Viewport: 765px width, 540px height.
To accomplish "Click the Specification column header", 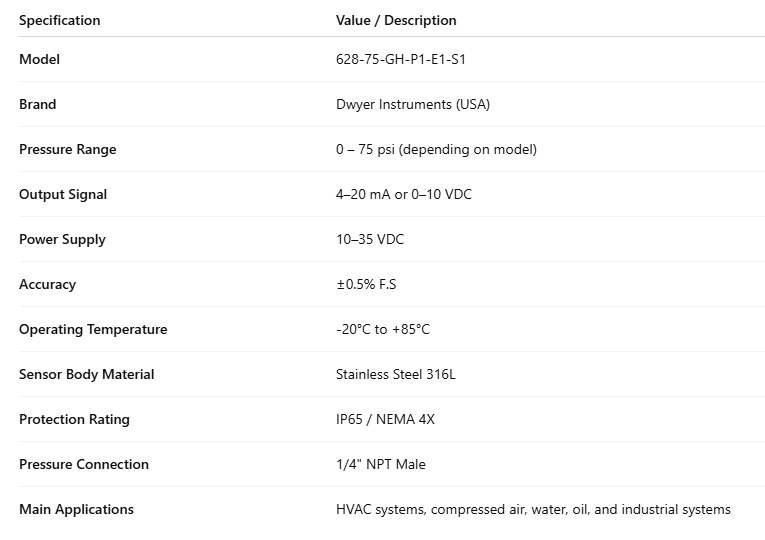I will pyautogui.click(x=60, y=20).
